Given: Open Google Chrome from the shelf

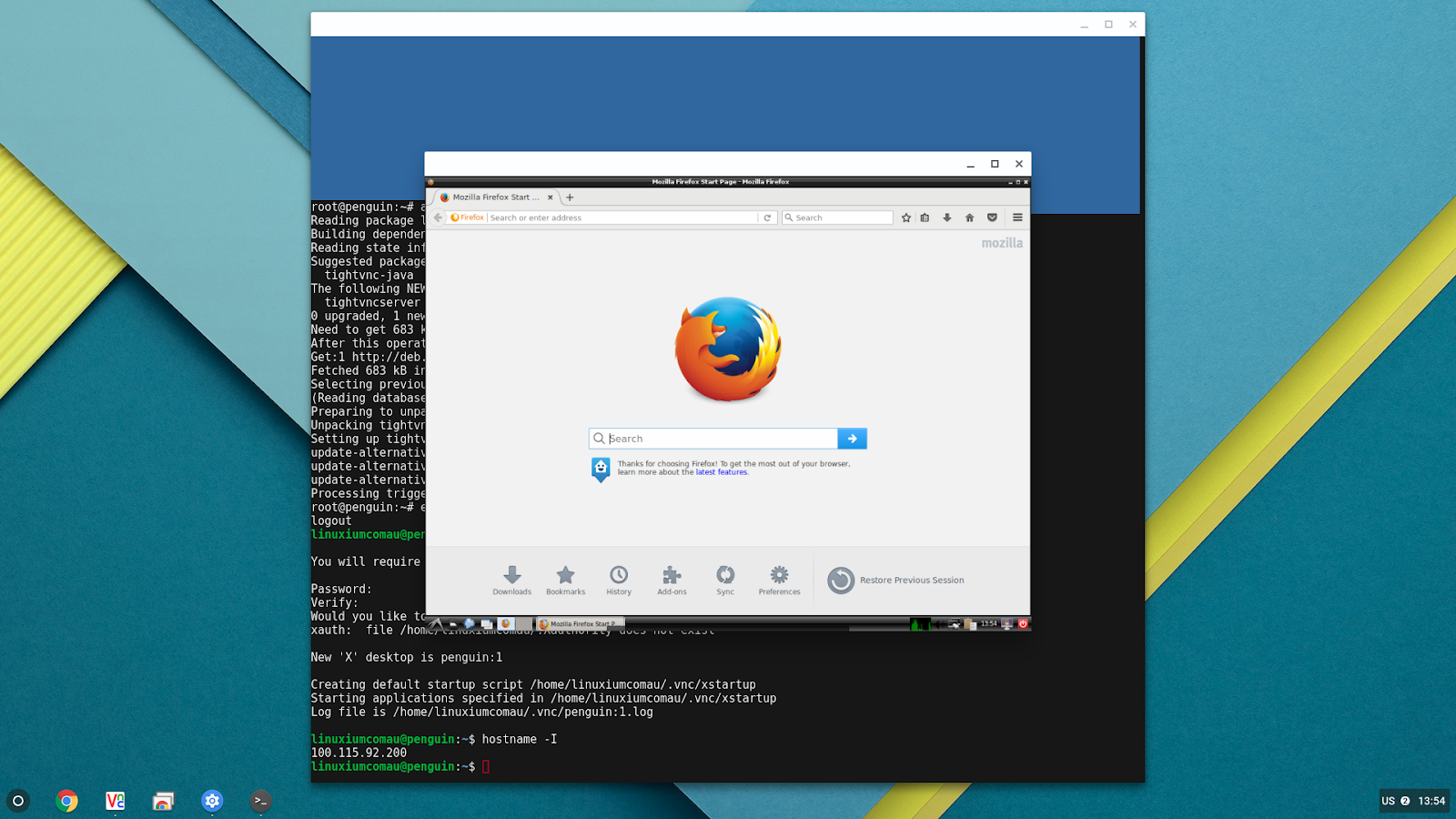Looking at the screenshot, I should (66, 801).
